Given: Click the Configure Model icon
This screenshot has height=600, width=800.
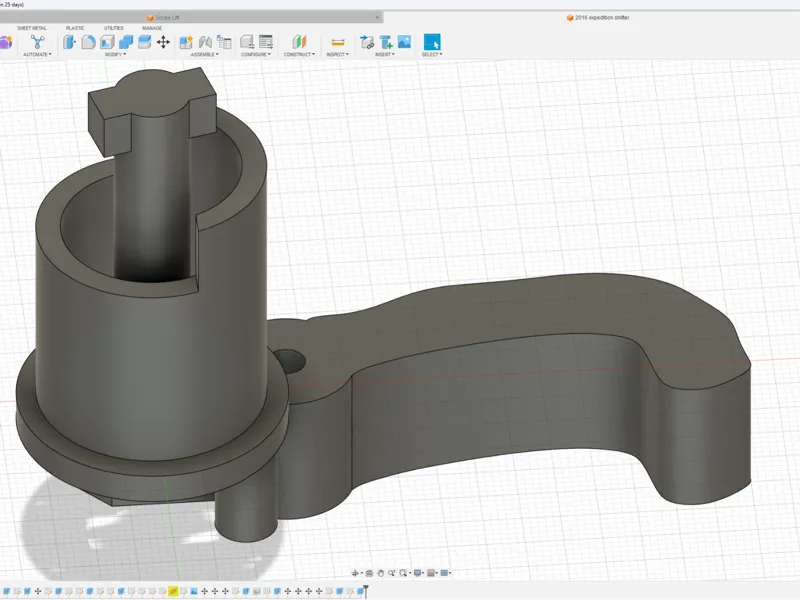Looking at the screenshot, I should pyautogui.click(x=247, y=42).
